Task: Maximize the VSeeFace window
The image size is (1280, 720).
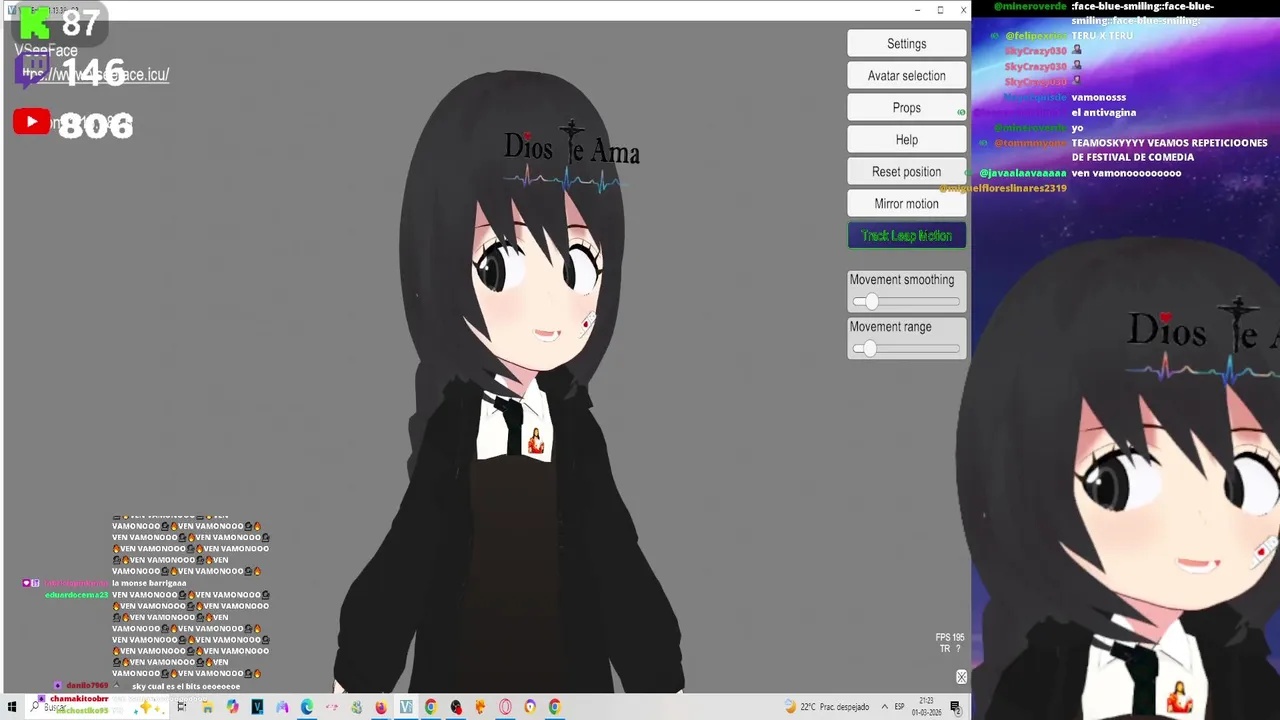Action: point(940,10)
